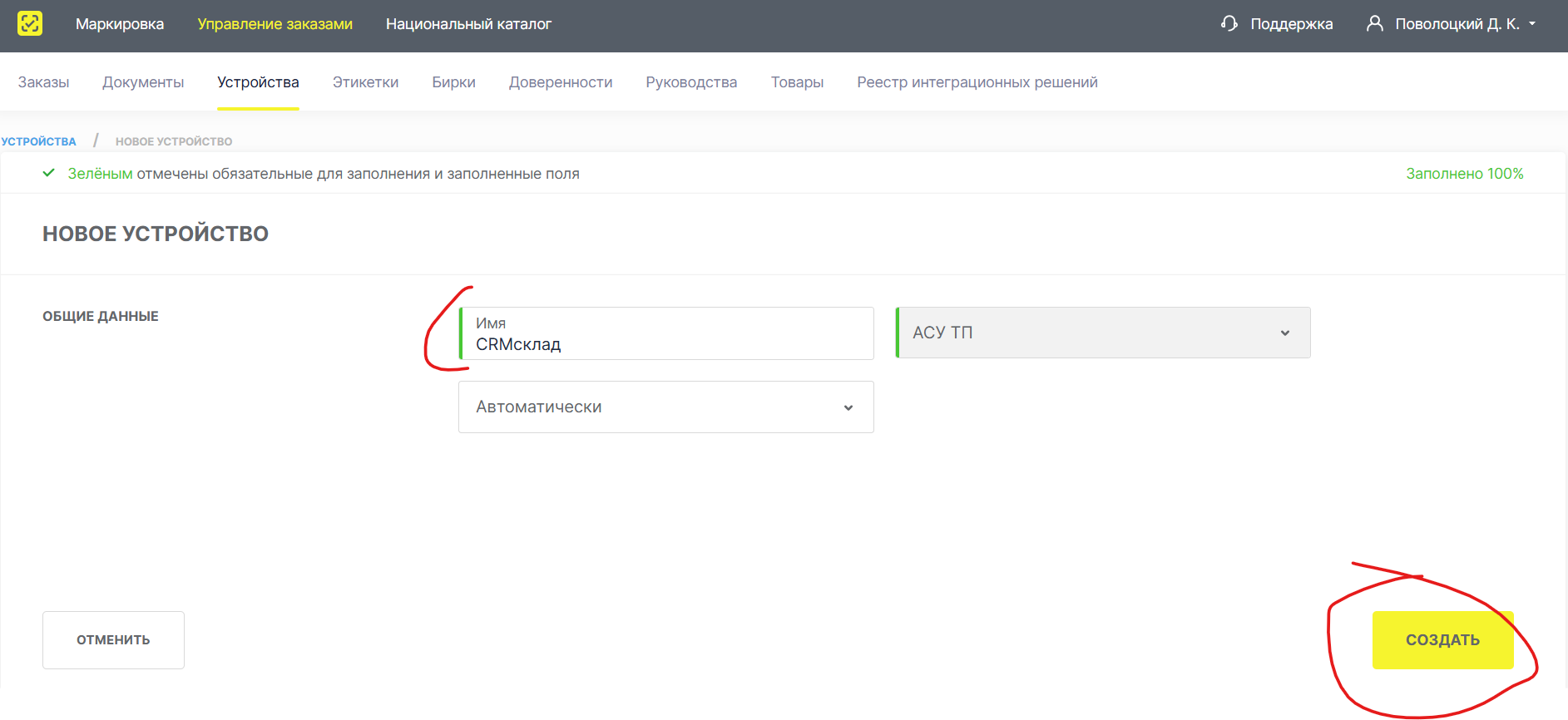Expand the user account dropdown caret
Viewport: 1568px width, 720px height.
pyautogui.click(x=1532, y=24)
